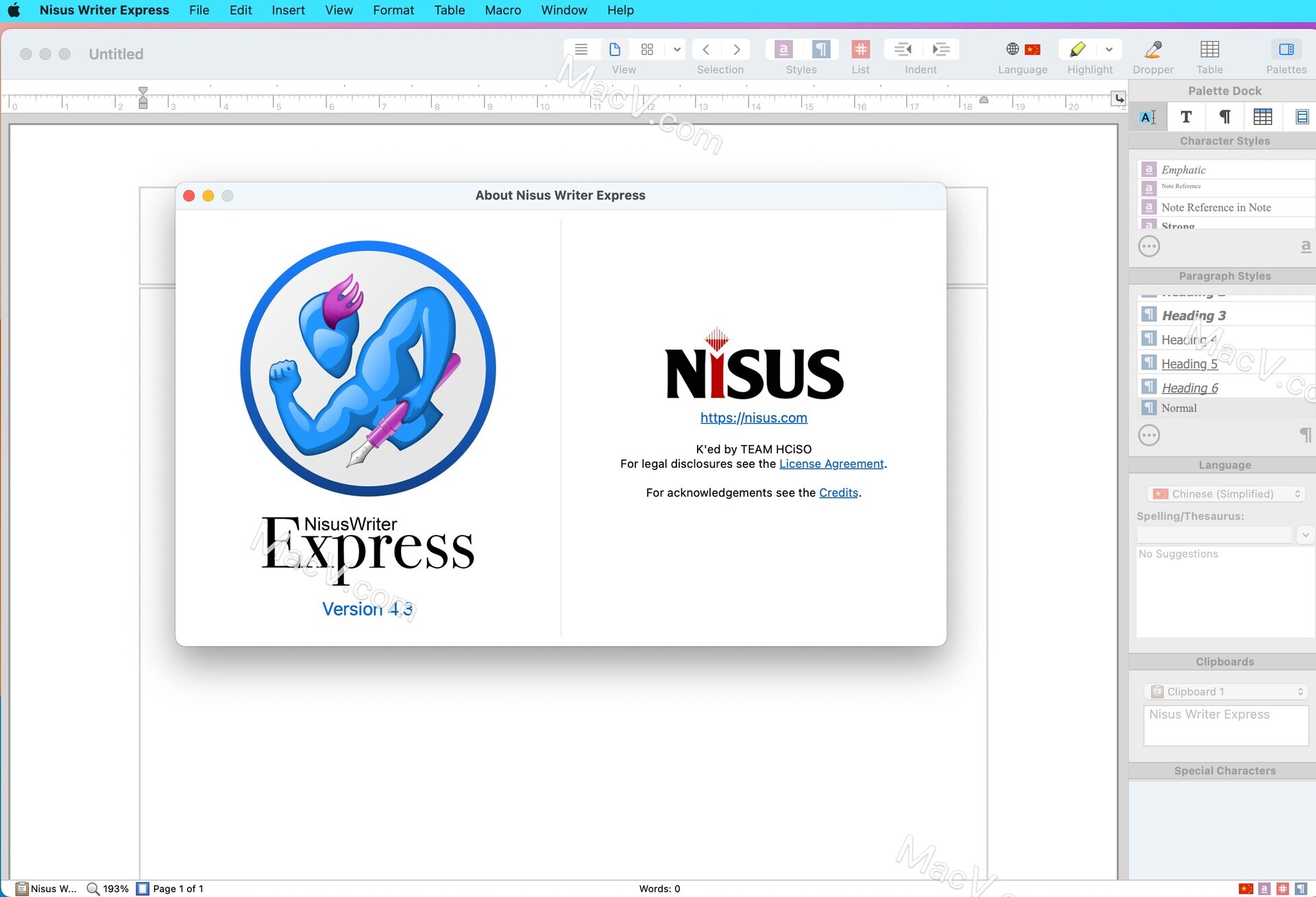
Task: Open the Apple menu
Action: click(14, 10)
